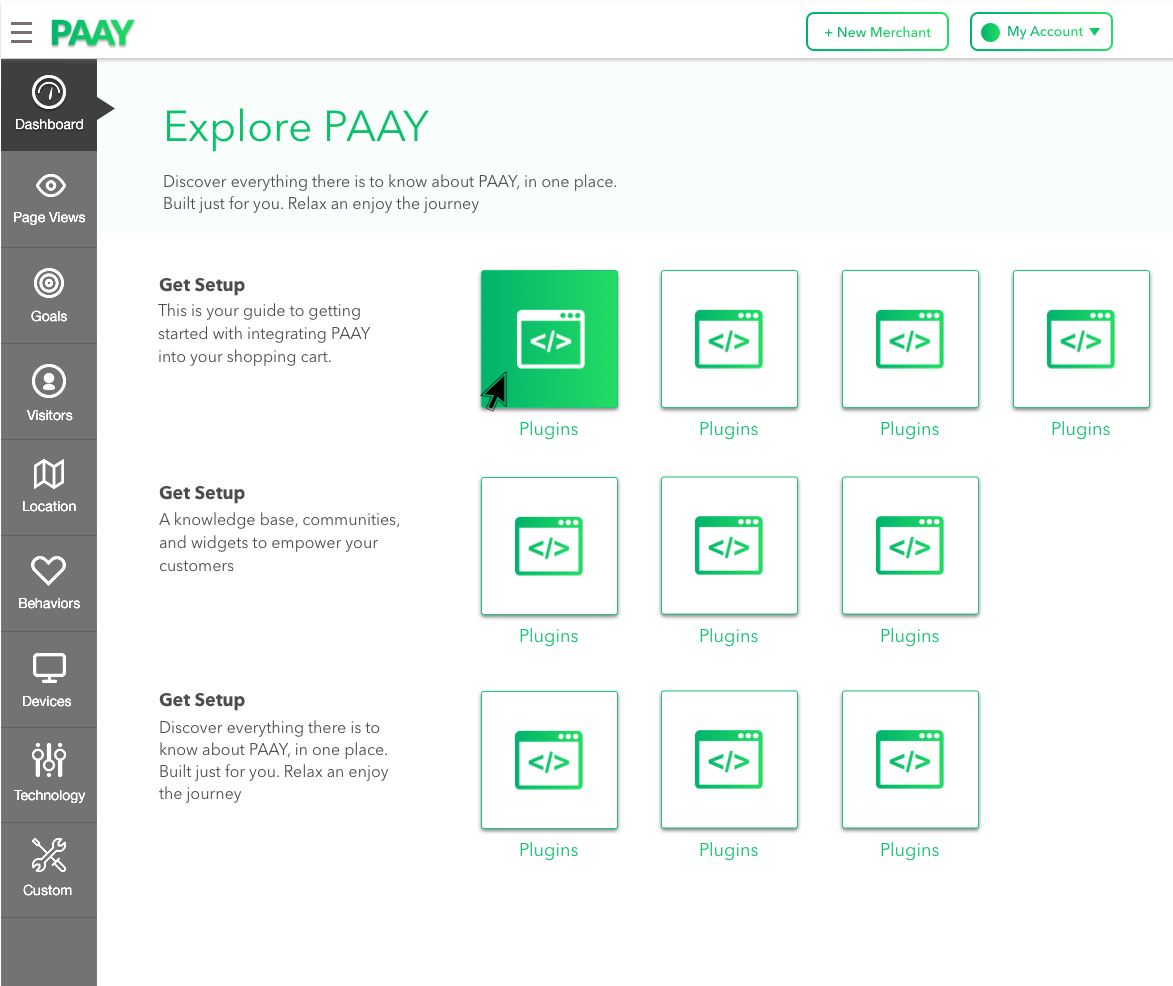Click the PAAY logo
The width and height of the screenshot is (1173, 986).
click(x=93, y=33)
